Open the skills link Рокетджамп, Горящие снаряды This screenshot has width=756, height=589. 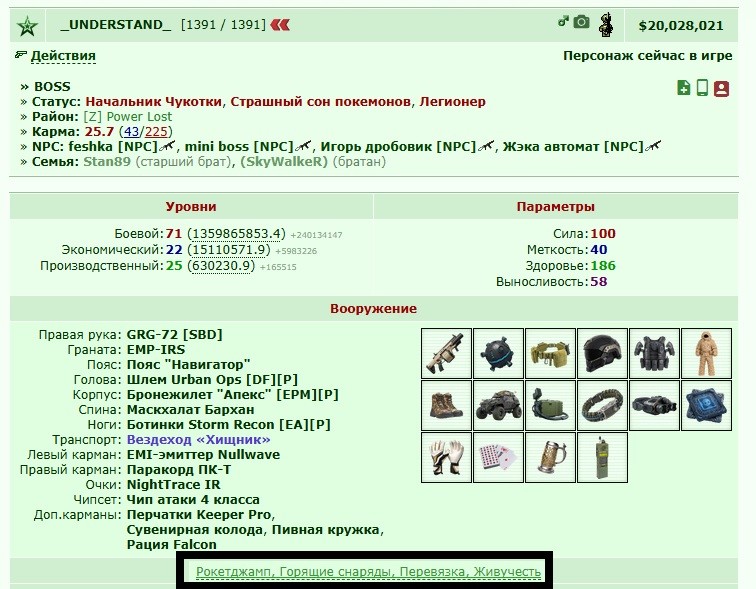[368, 572]
